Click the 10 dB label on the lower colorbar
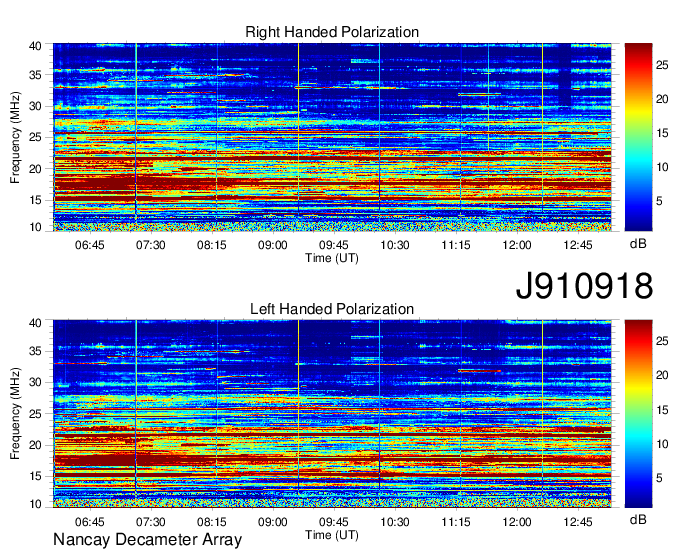 click(662, 444)
